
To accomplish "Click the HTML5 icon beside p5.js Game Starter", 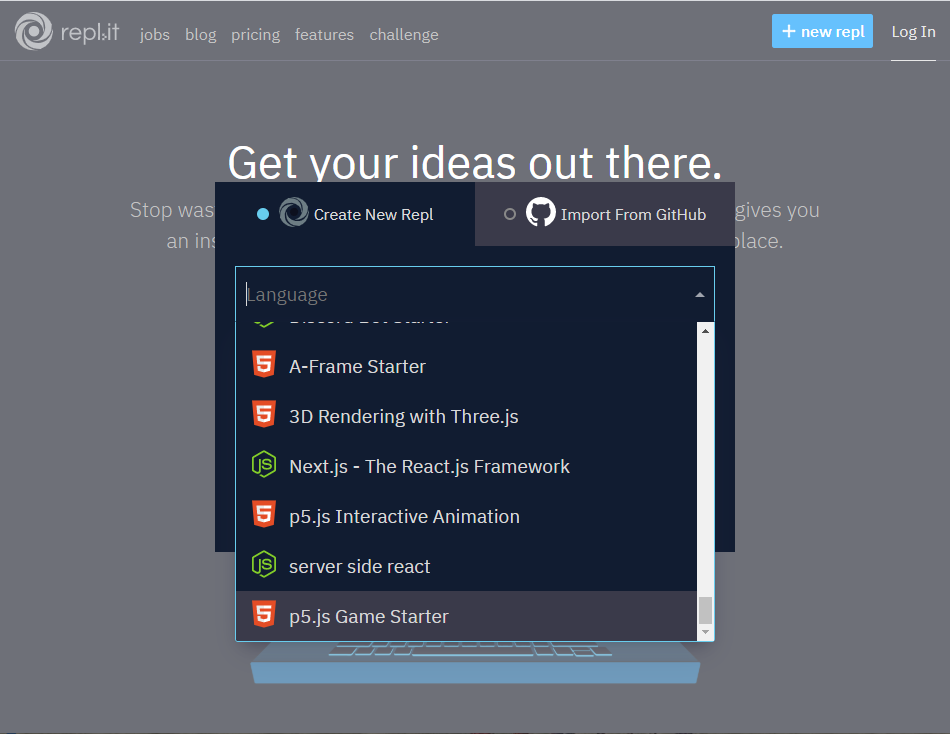I will coord(264,614).
